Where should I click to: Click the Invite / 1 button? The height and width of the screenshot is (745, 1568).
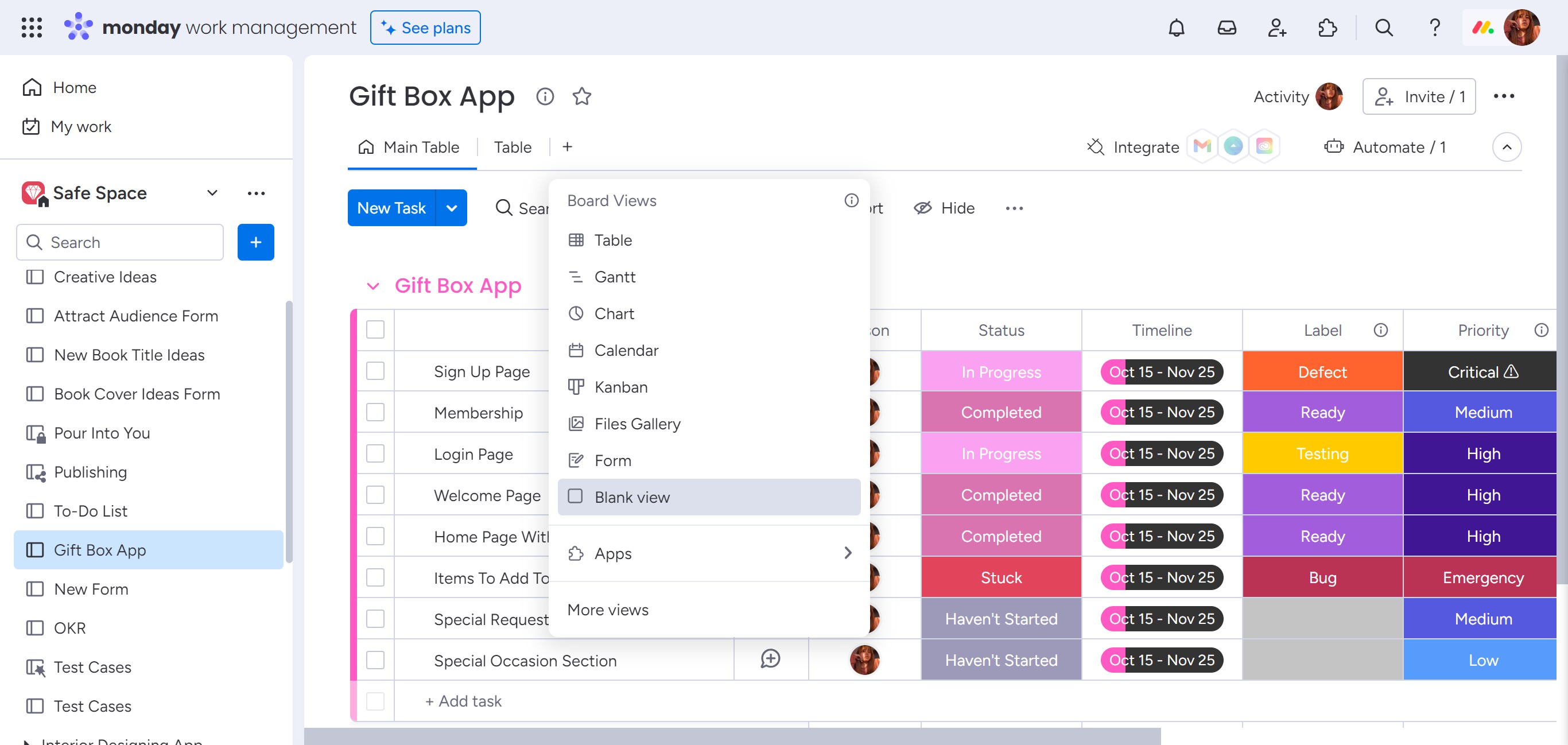click(1418, 97)
